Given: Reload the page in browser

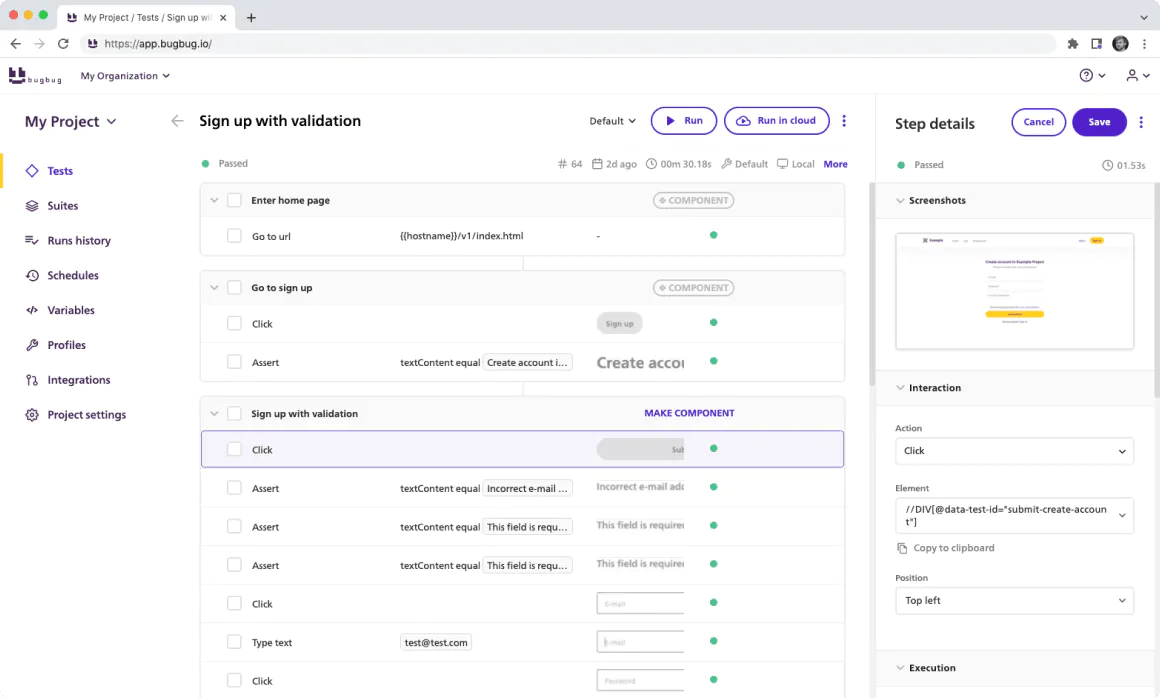Looking at the screenshot, I should pos(64,44).
